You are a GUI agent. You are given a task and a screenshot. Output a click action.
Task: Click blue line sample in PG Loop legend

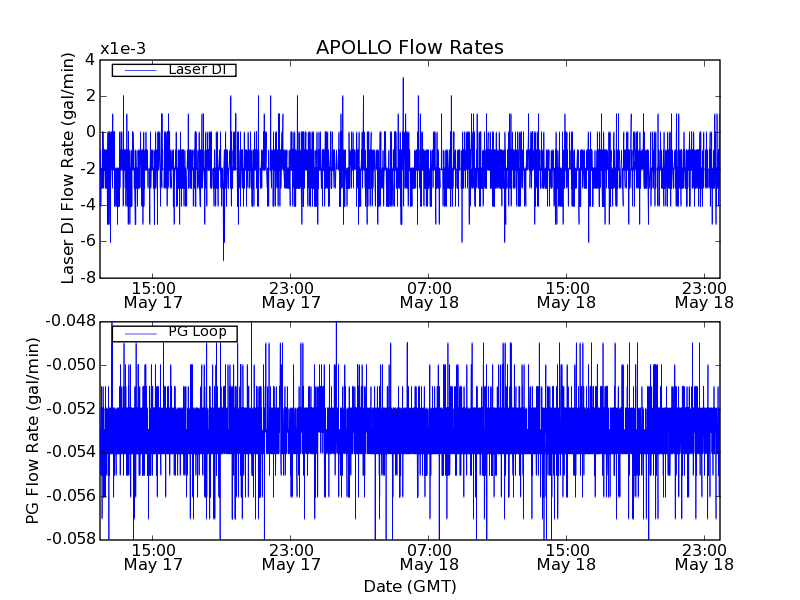click(x=139, y=333)
